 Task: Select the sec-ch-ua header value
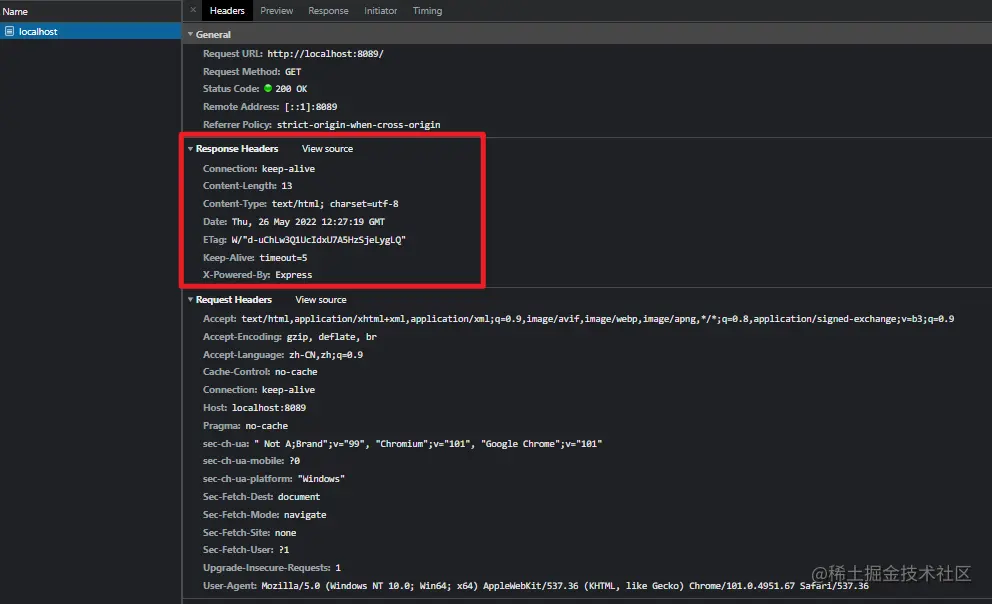[428, 444]
